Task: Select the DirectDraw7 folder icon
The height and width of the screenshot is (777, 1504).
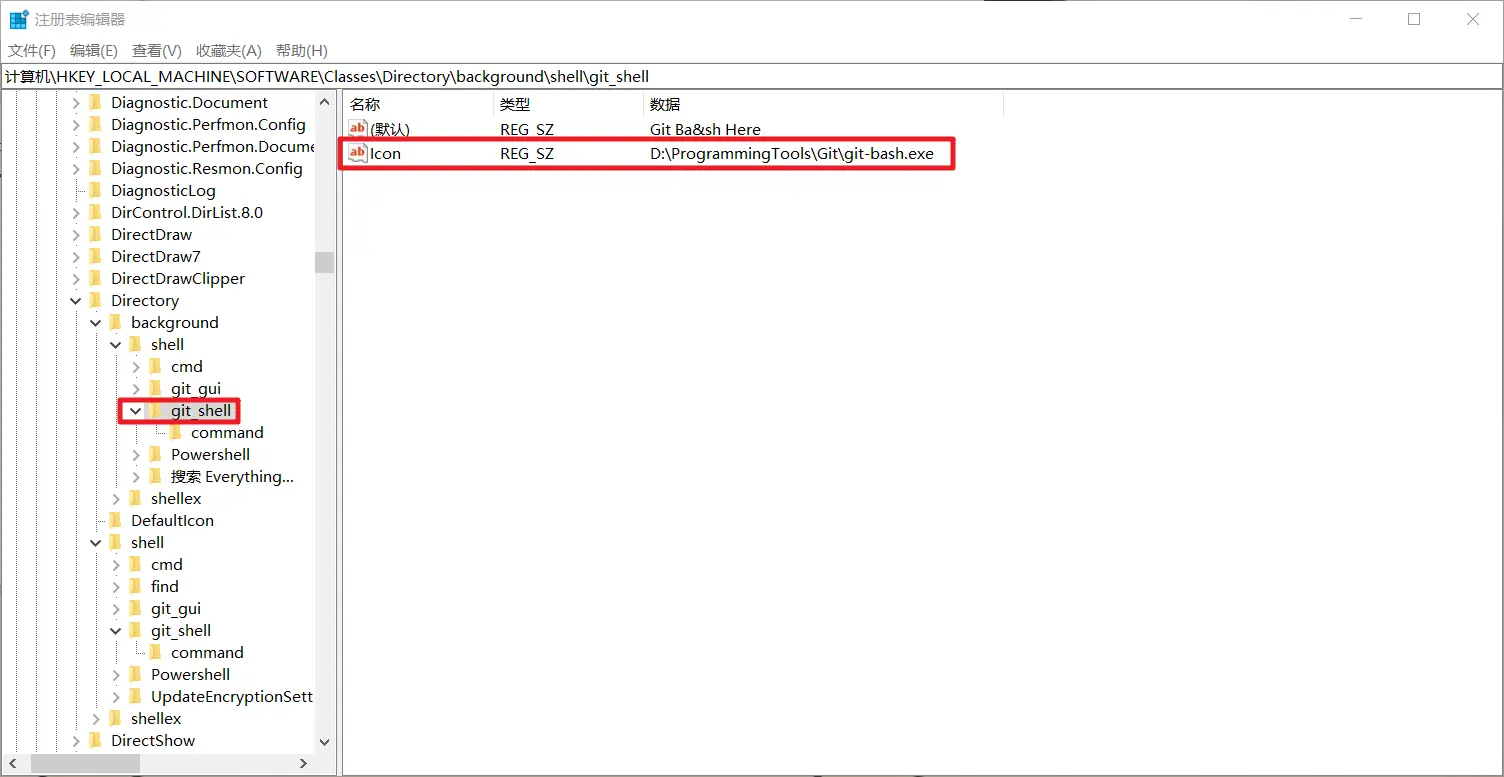Action: pos(95,256)
